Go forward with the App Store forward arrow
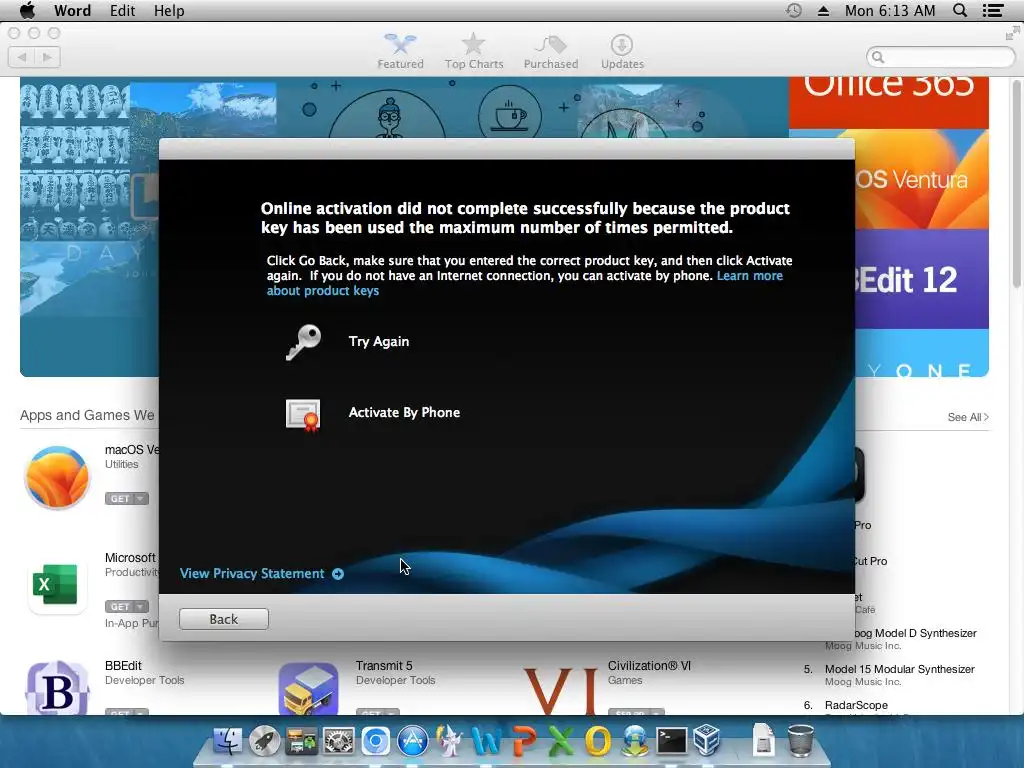 click(47, 57)
